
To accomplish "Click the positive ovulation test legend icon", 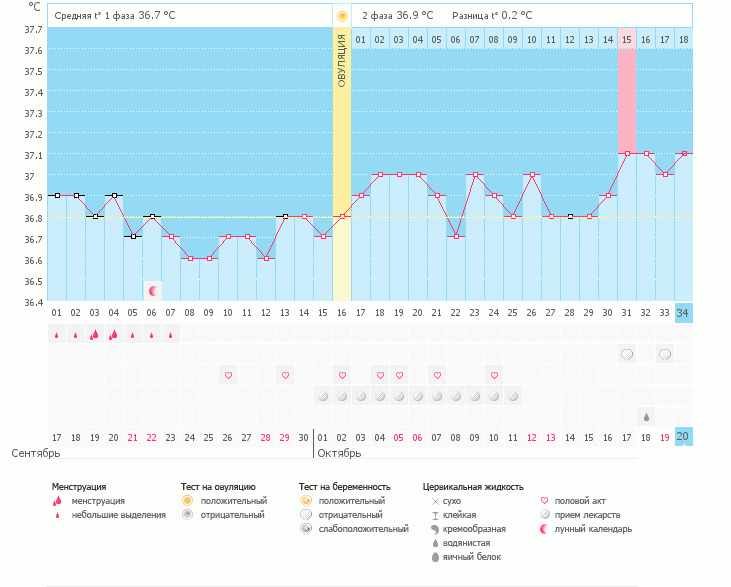I will click(x=187, y=500).
